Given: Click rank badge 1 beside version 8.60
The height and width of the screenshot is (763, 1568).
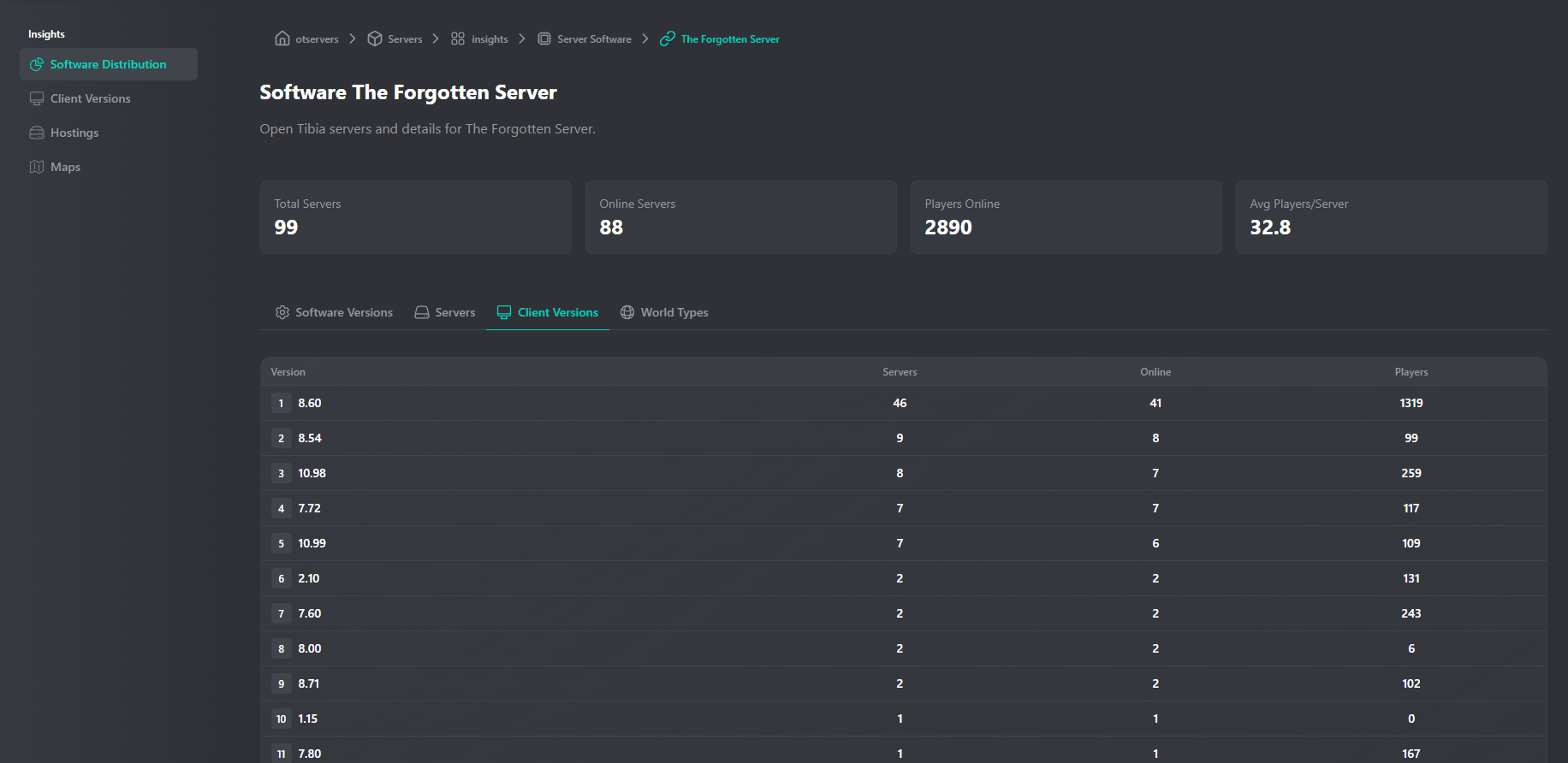Looking at the screenshot, I should point(281,403).
